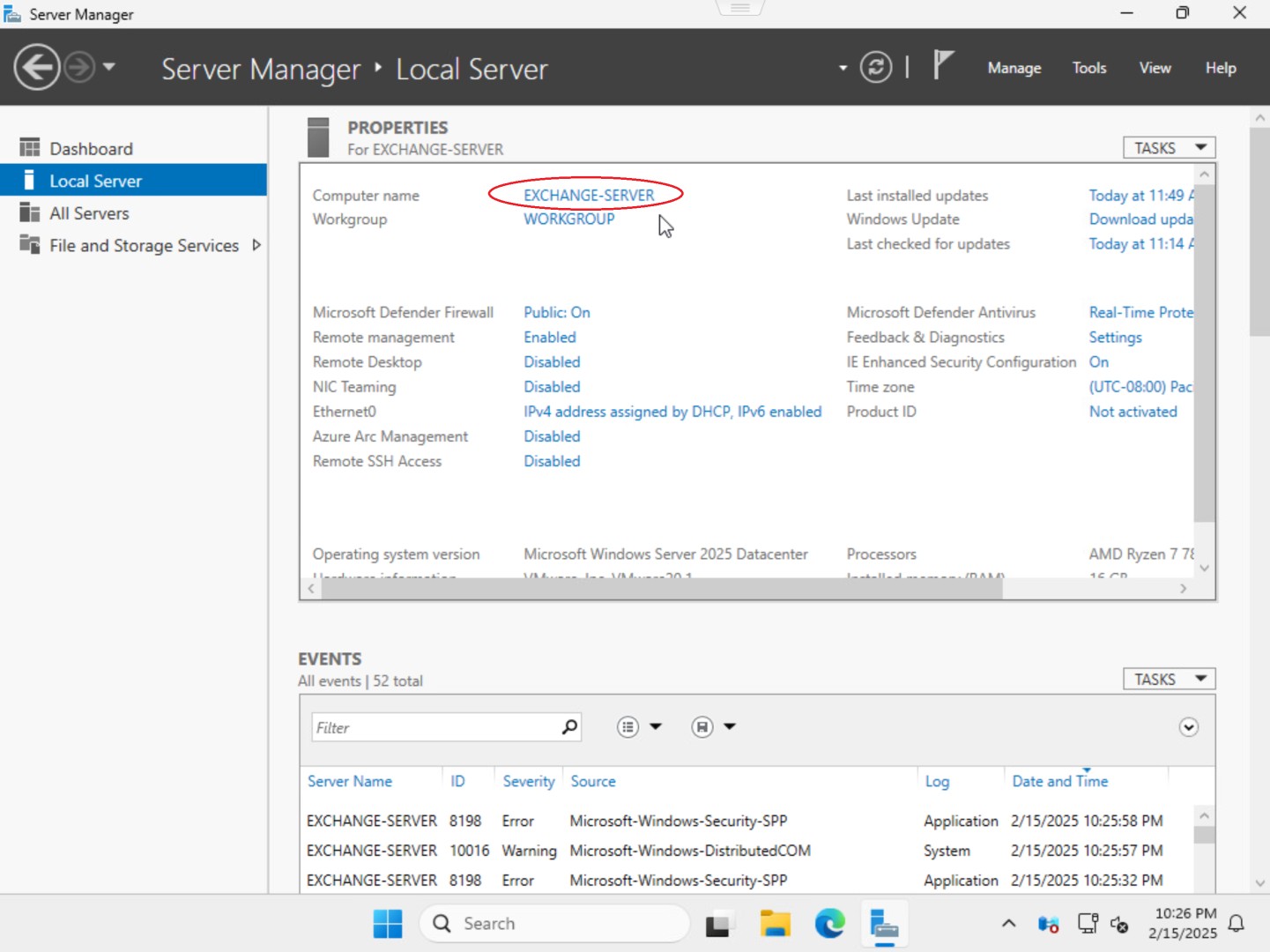The width and height of the screenshot is (1270, 952).
Task: Sort events by Severity column
Action: click(x=529, y=781)
